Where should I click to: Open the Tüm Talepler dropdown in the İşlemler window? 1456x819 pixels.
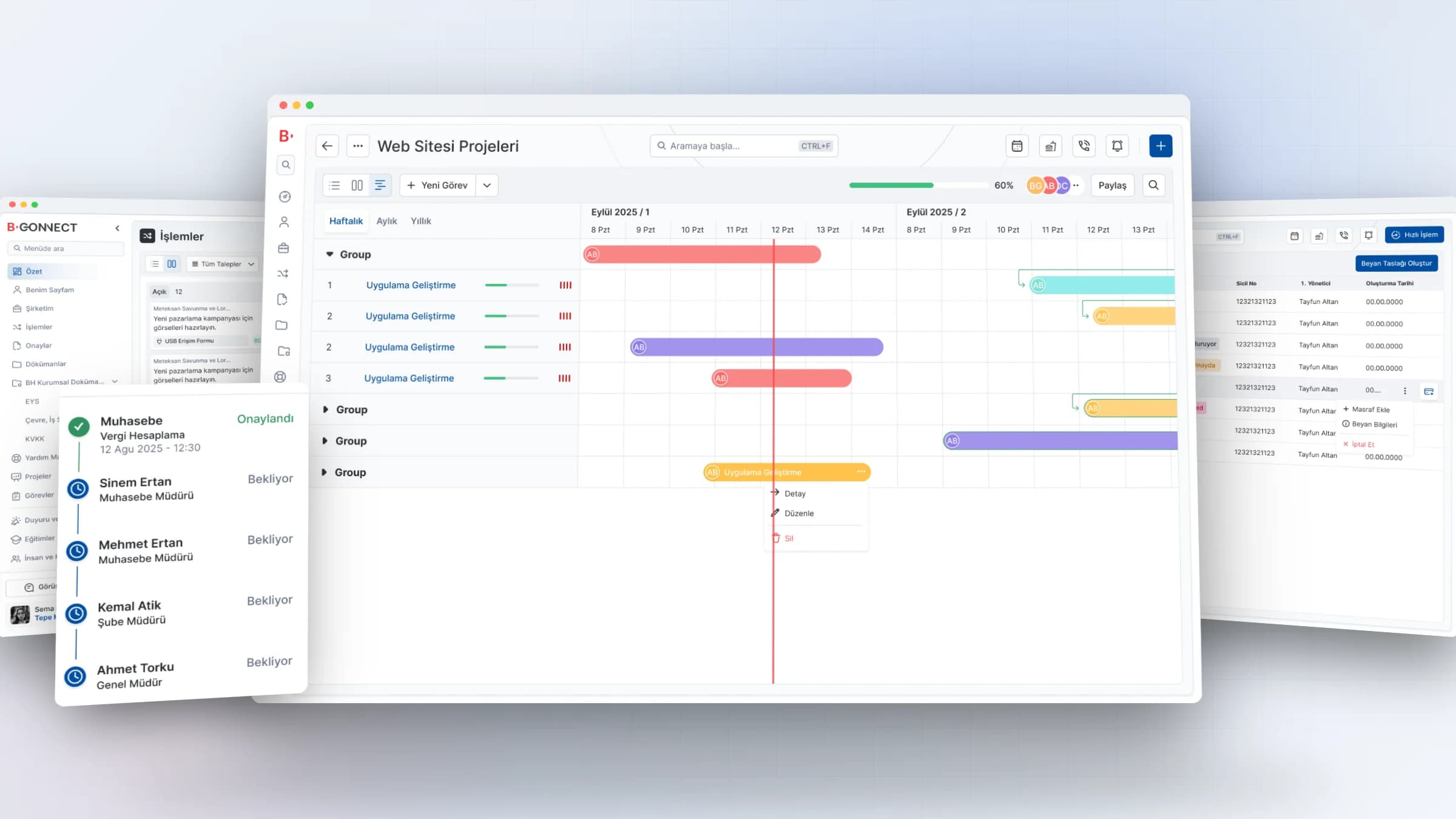click(x=223, y=264)
